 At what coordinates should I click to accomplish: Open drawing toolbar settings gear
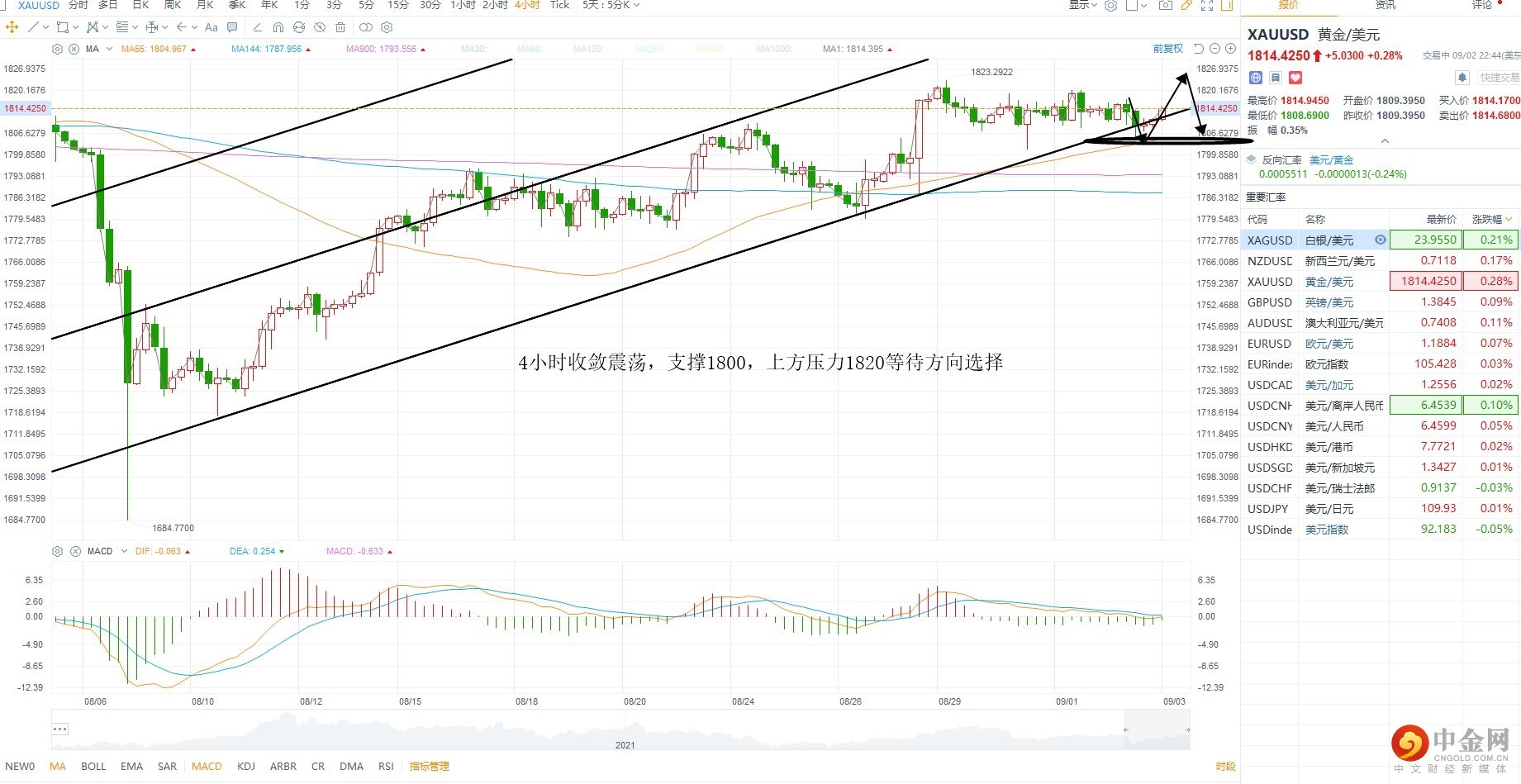coord(386,27)
